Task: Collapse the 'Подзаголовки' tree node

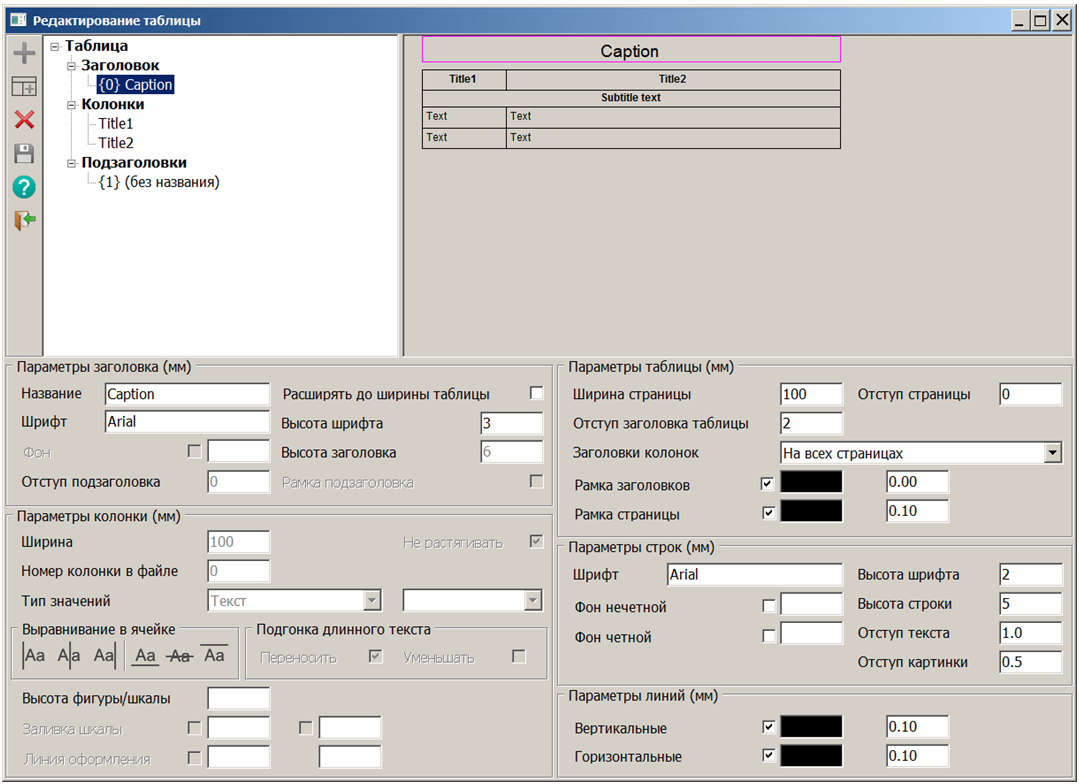Action: [72, 163]
